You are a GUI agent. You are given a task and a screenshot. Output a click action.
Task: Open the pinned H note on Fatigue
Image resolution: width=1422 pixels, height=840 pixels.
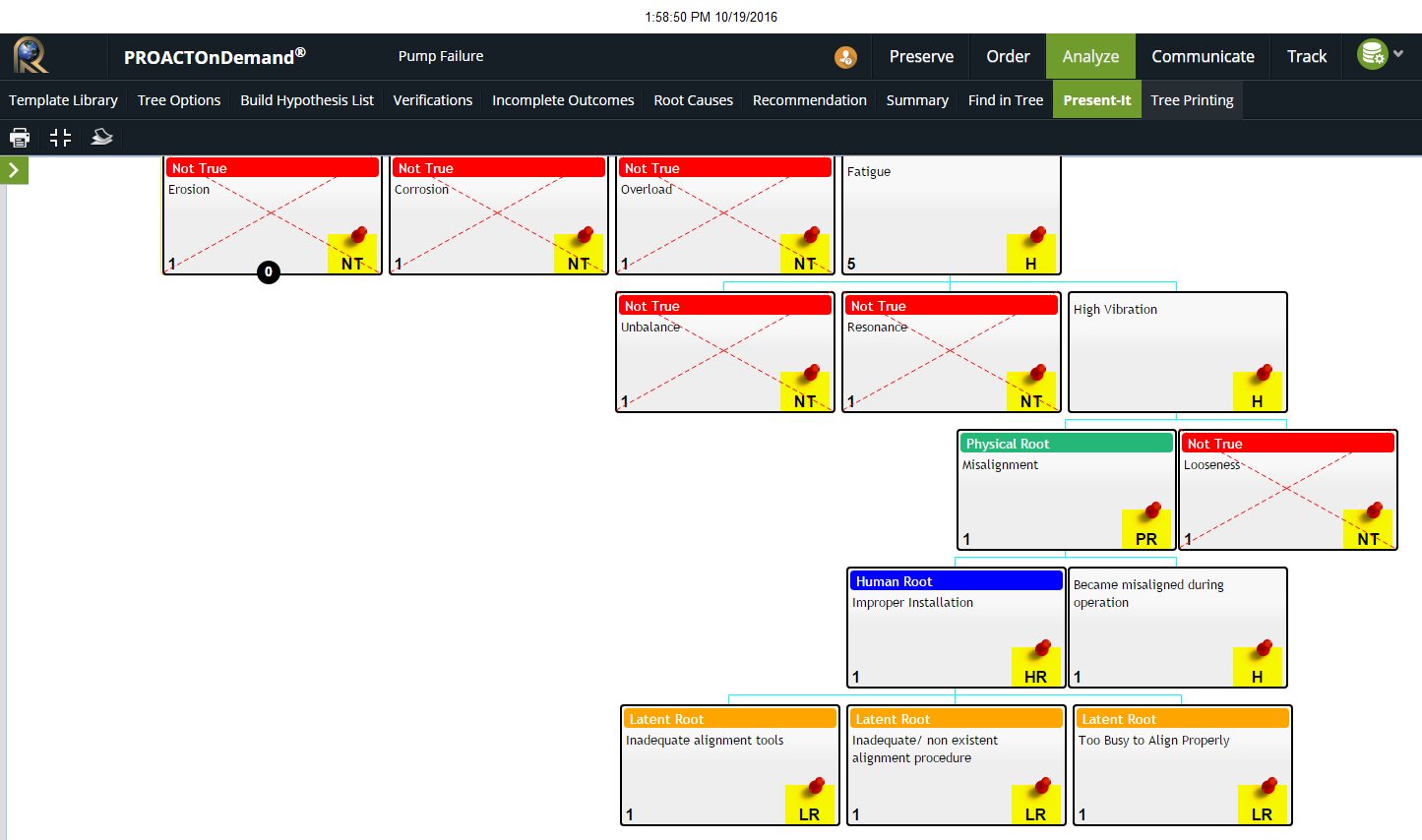click(x=1031, y=253)
